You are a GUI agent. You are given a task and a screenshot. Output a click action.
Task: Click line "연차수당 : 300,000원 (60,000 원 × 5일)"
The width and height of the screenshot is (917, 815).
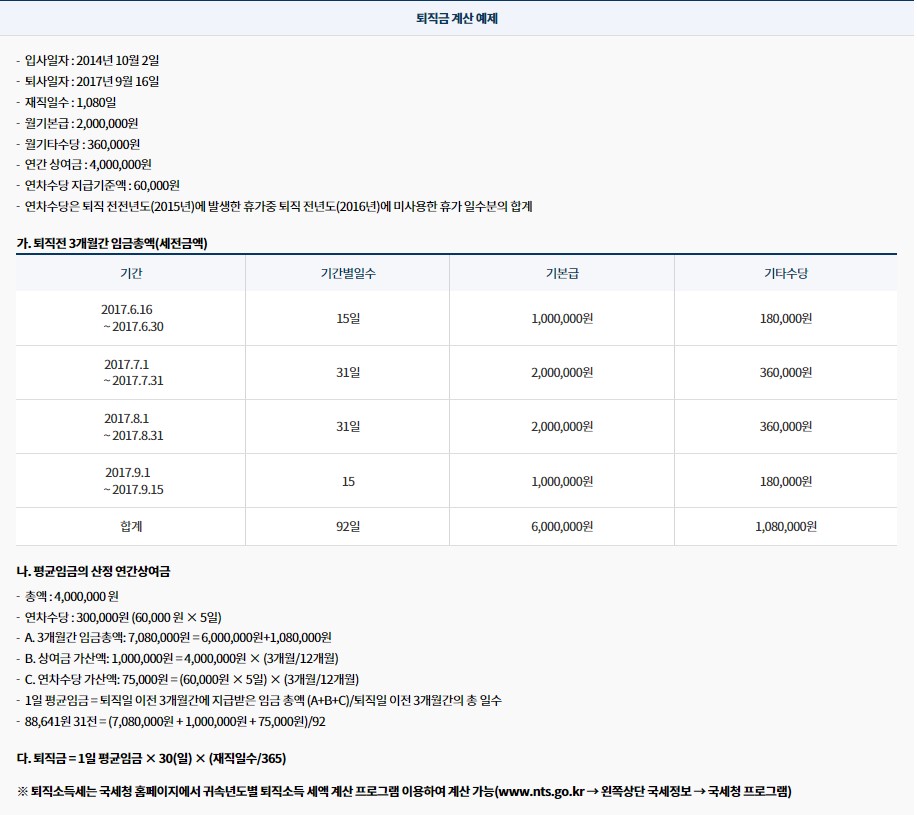tap(123, 617)
